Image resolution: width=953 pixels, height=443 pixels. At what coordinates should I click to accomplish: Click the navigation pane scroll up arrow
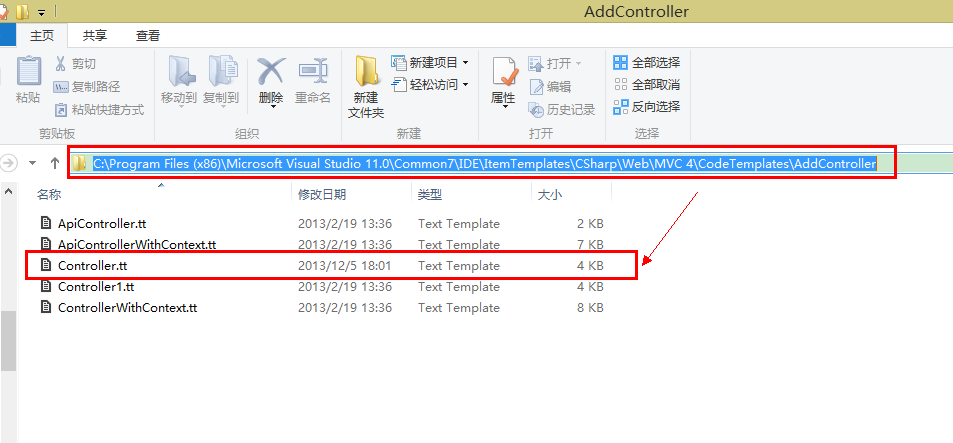[7, 191]
